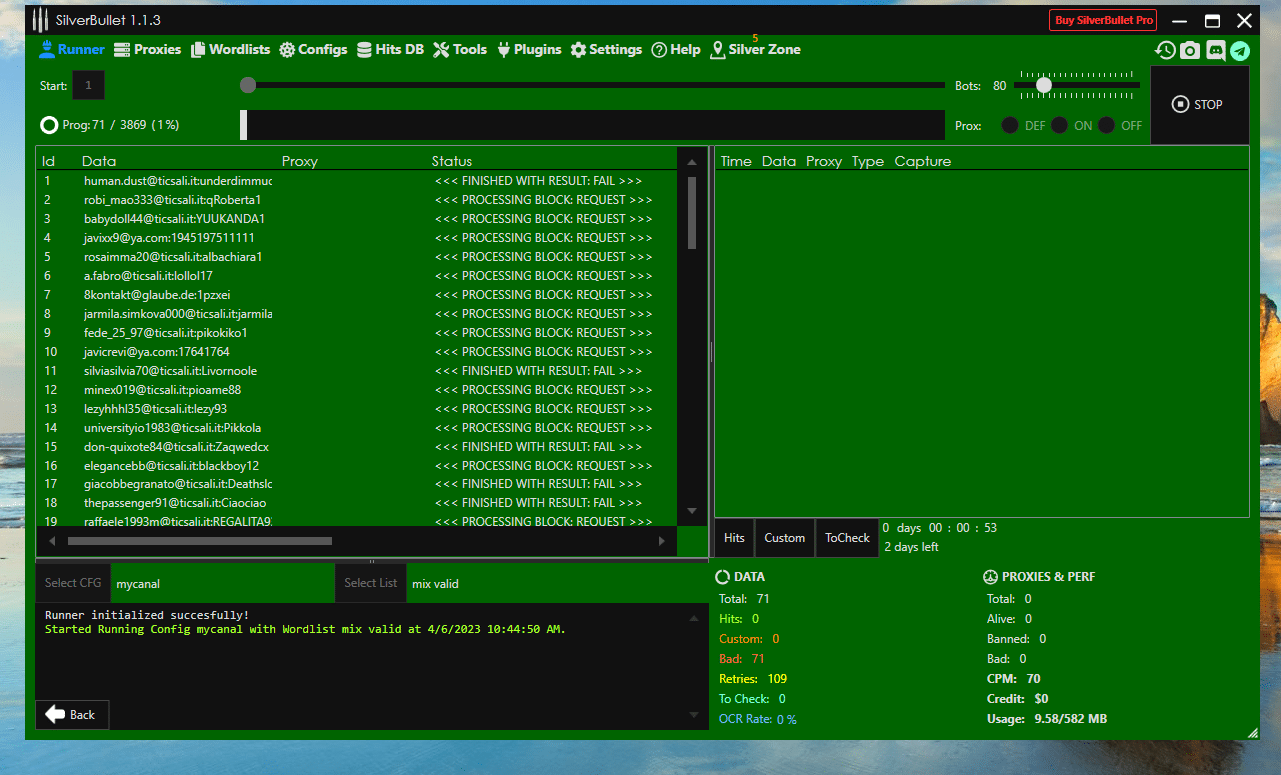The height and width of the screenshot is (775, 1281).
Task: Open the Plugins section
Action: coord(529,49)
